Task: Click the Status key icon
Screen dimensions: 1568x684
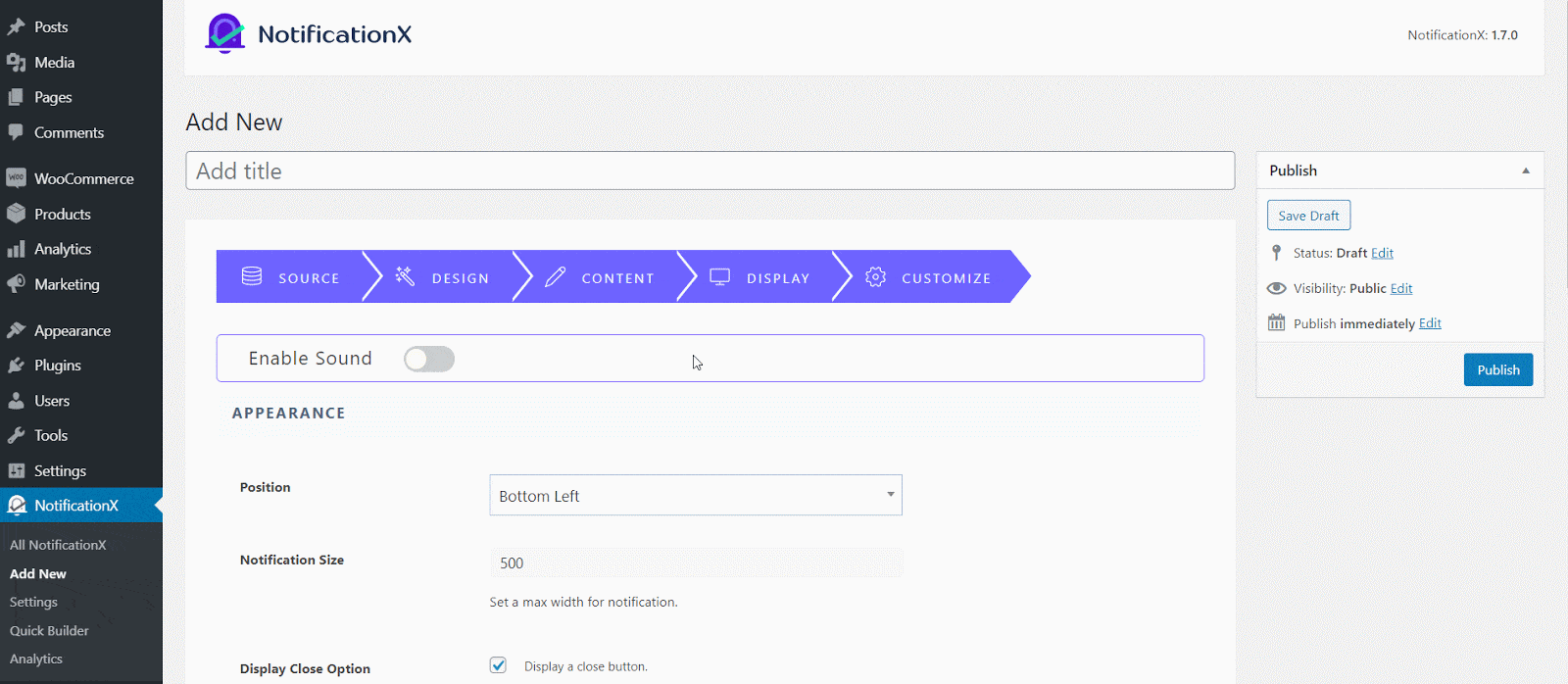Action: click(x=1276, y=253)
